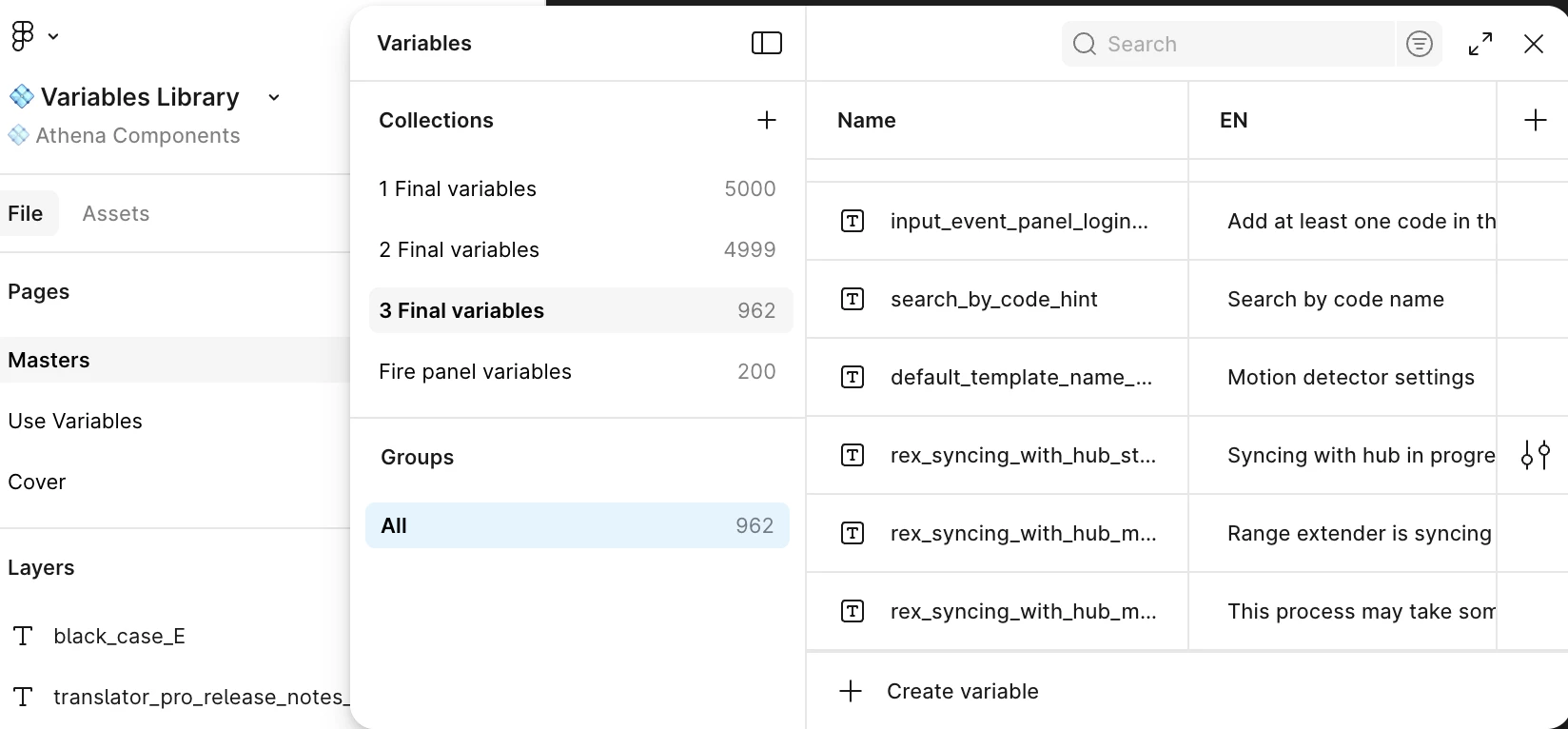1568x729 pixels.
Task: Select the File tab
Action: (26, 213)
